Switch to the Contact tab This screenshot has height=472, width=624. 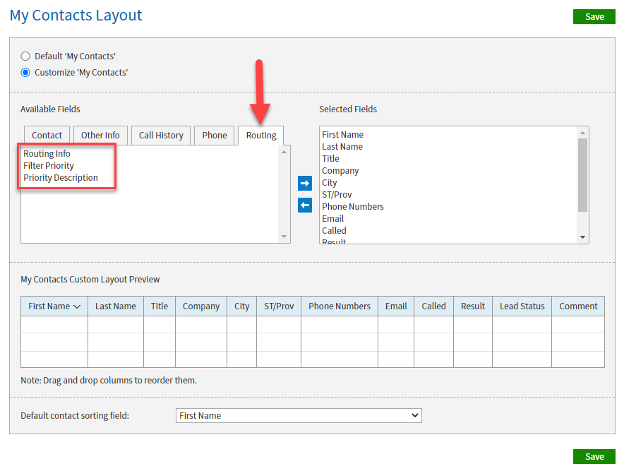point(47,135)
